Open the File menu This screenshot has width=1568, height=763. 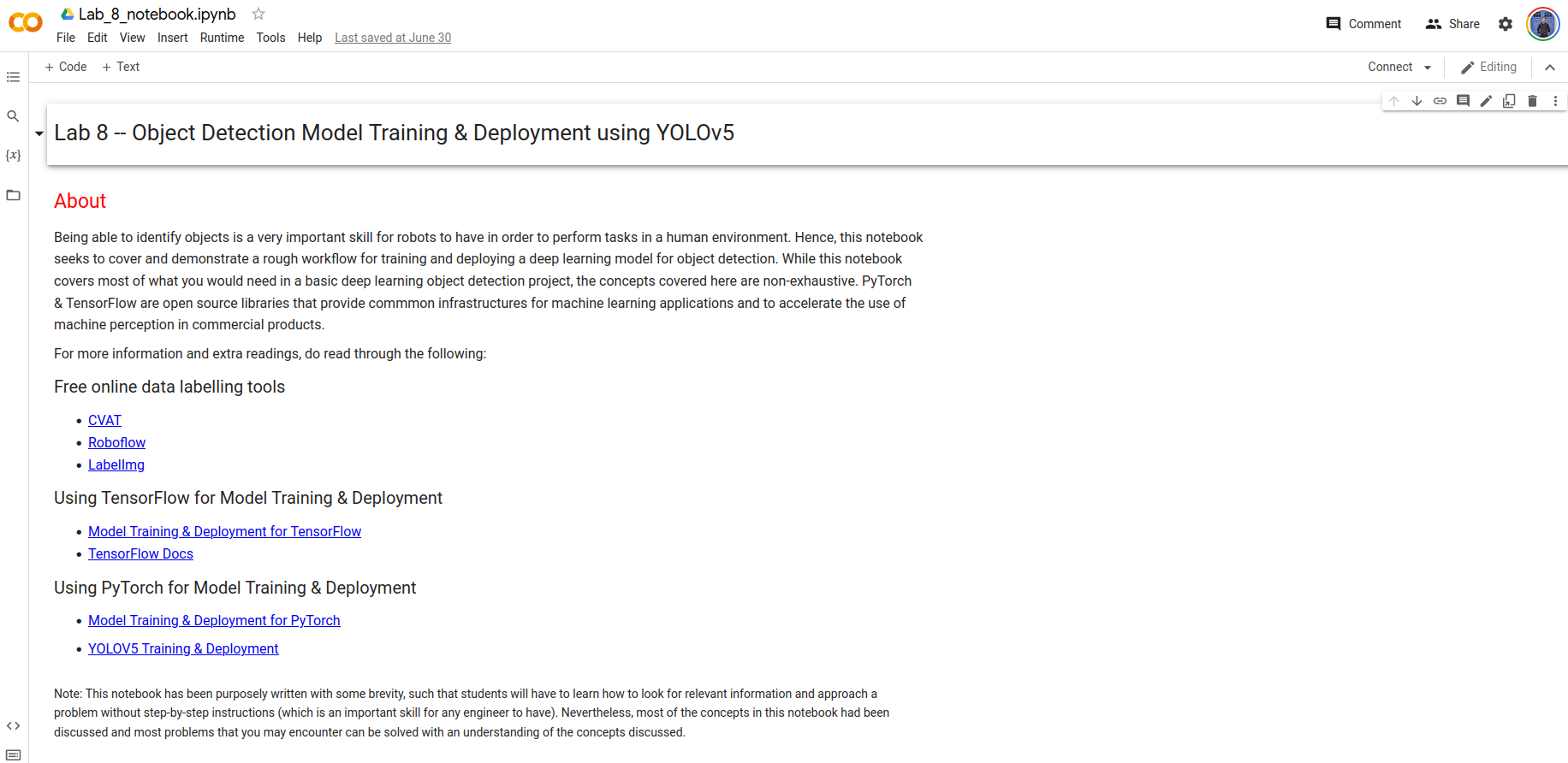tap(66, 38)
